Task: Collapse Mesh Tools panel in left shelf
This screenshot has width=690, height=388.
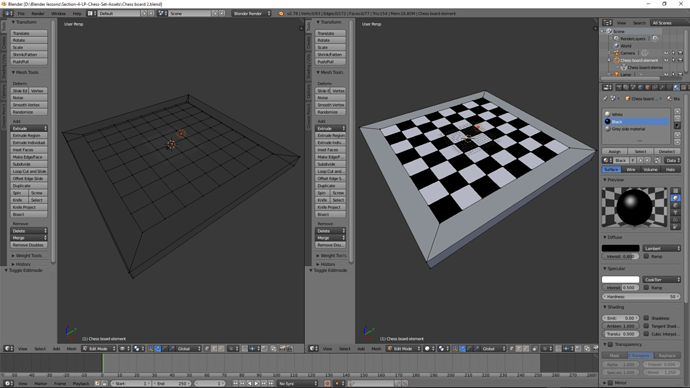Action: (25, 72)
